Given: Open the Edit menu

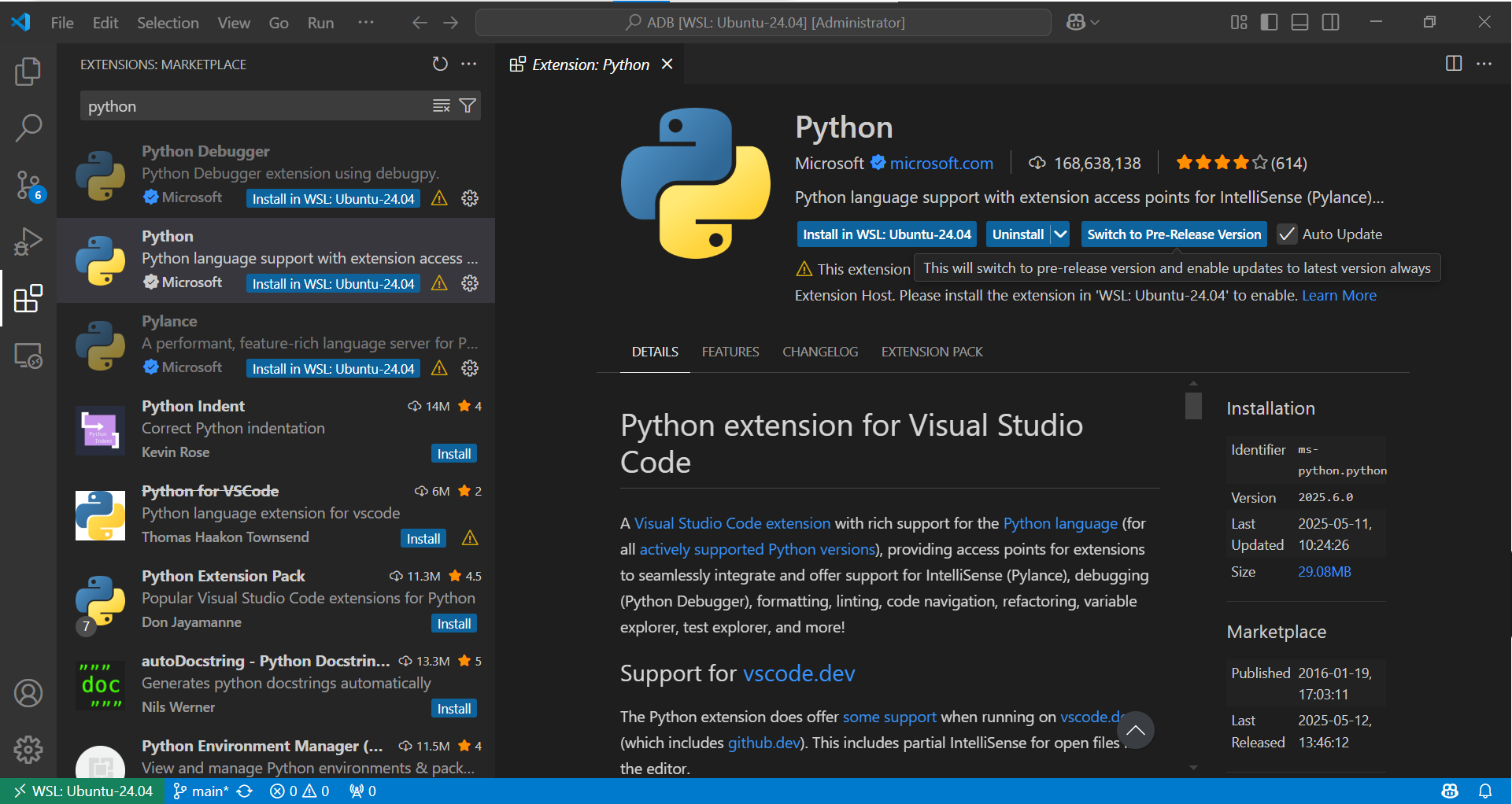Looking at the screenshot, I should pyautogui.click(x=105, y=23).
